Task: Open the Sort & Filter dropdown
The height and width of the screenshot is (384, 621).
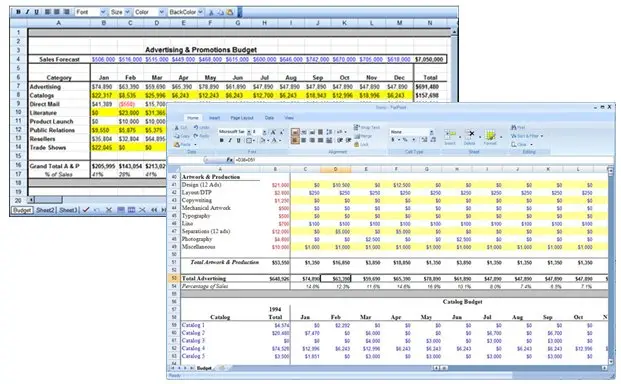Action: coord(527,136)
